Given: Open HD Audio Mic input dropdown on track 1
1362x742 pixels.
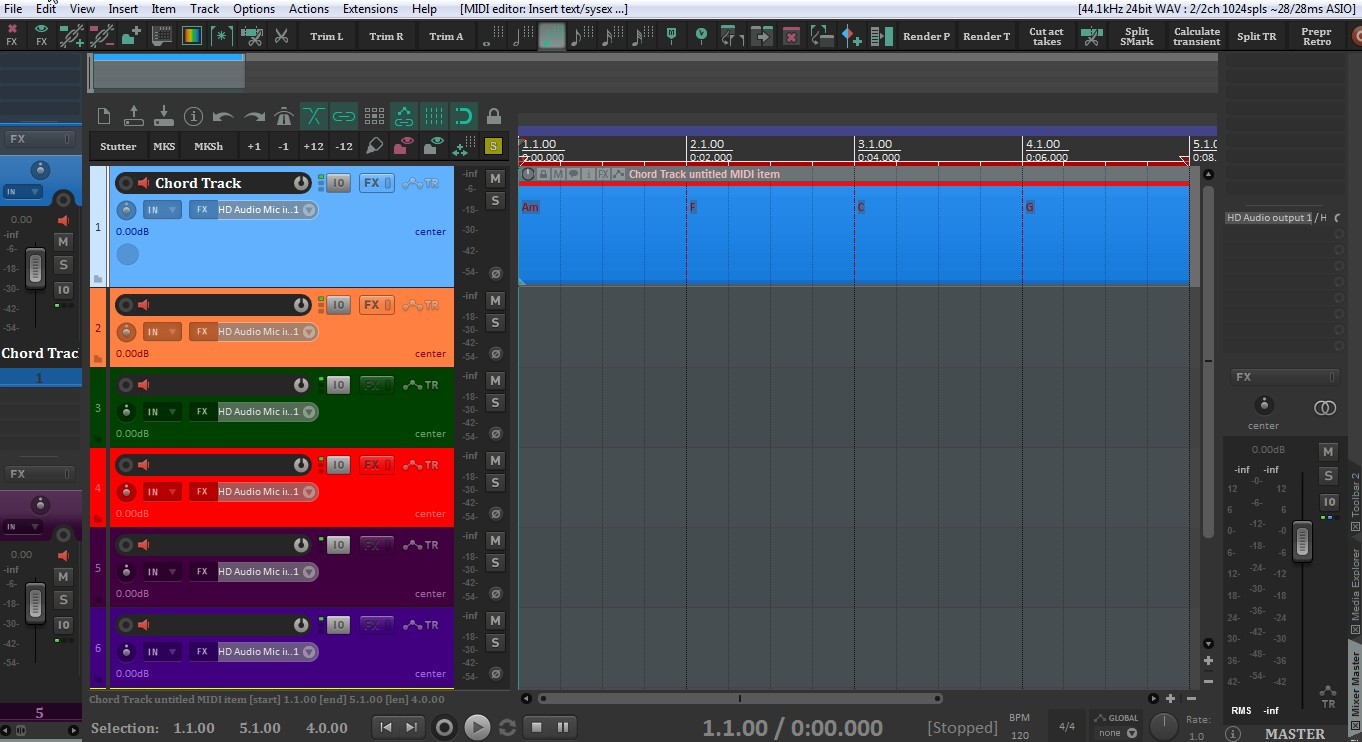Looking at the screenshot, I should click(267, 210).
